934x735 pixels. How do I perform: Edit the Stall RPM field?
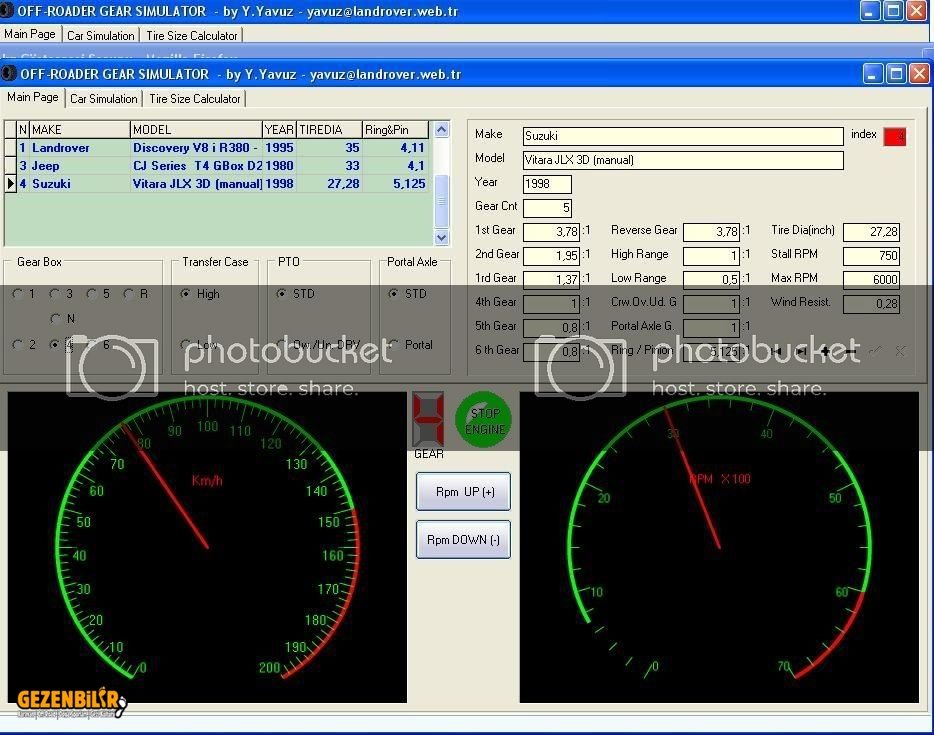coord(871,256)
